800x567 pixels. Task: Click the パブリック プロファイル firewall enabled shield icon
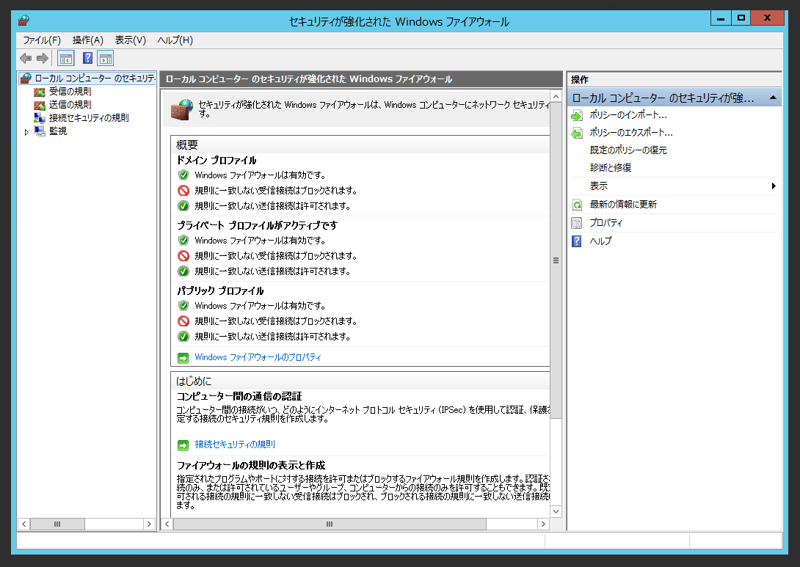pyautogui.click(x=183, y=306)
